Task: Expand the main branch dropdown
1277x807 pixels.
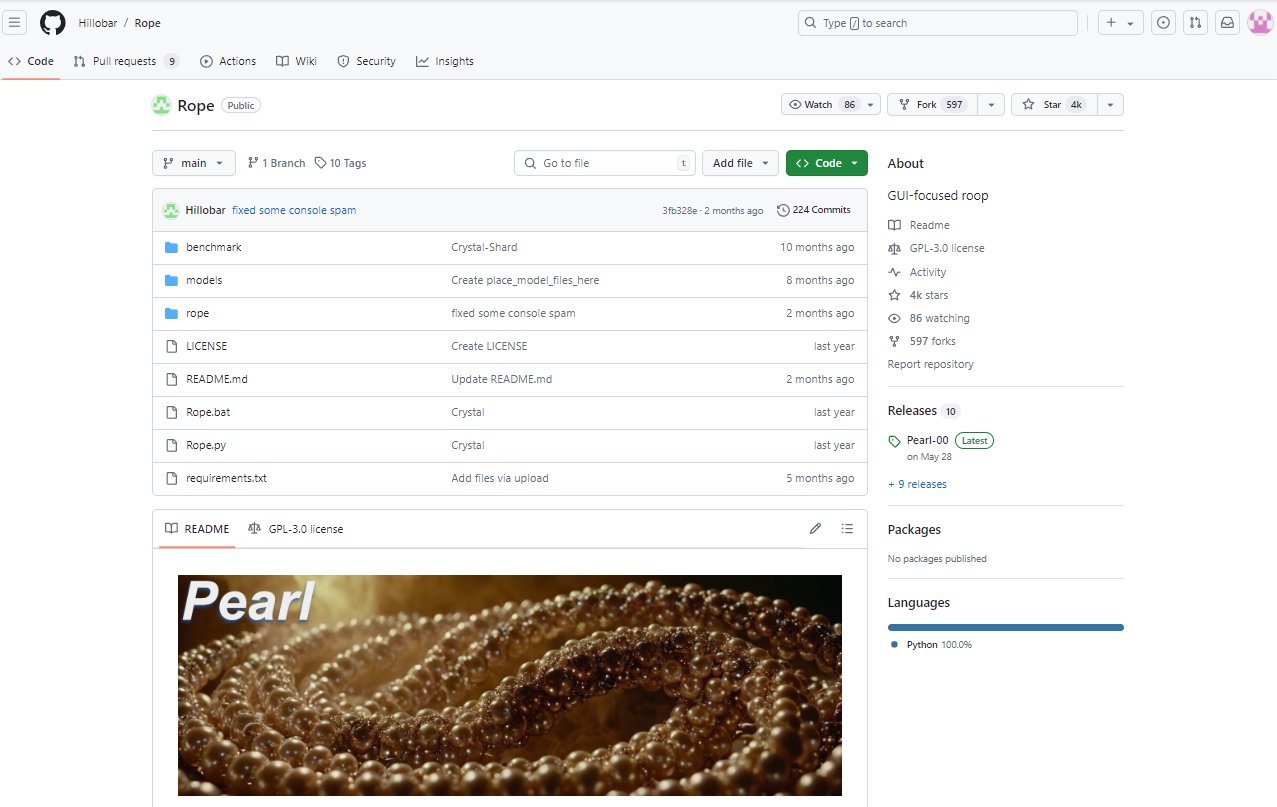Action: tap(193, 163)
